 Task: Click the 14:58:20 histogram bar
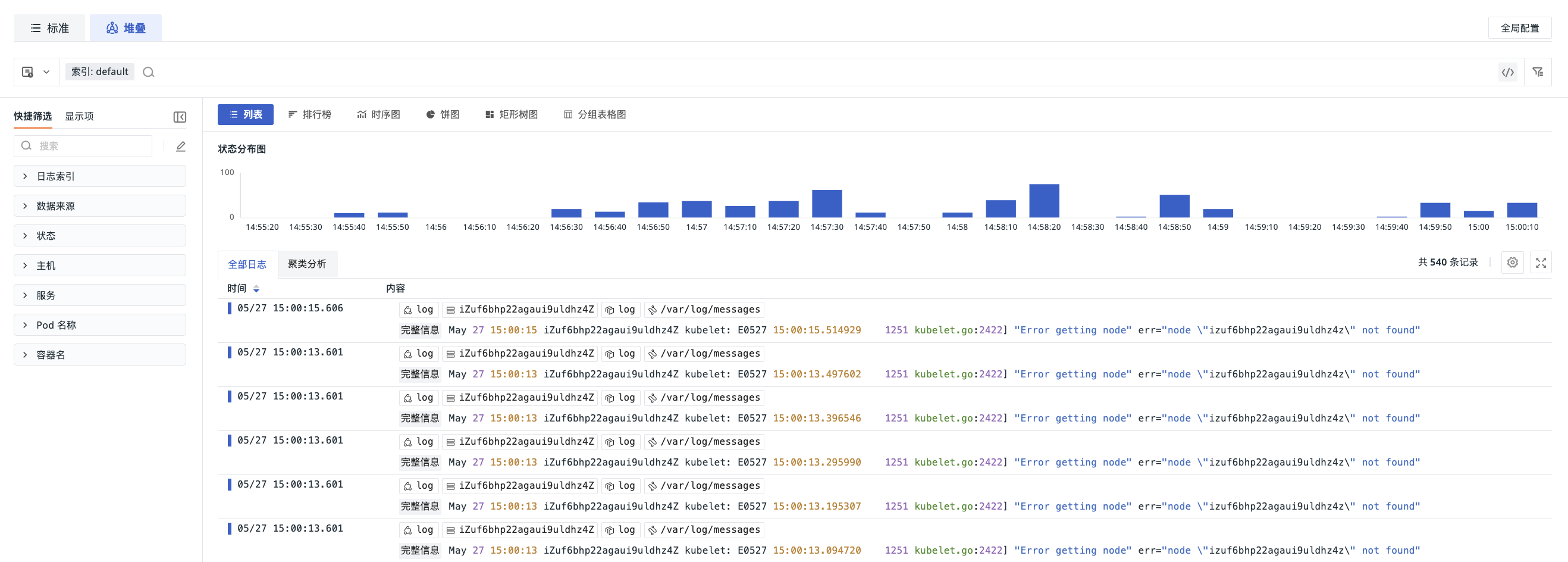pyautogui.click(x=1044, y=201)
